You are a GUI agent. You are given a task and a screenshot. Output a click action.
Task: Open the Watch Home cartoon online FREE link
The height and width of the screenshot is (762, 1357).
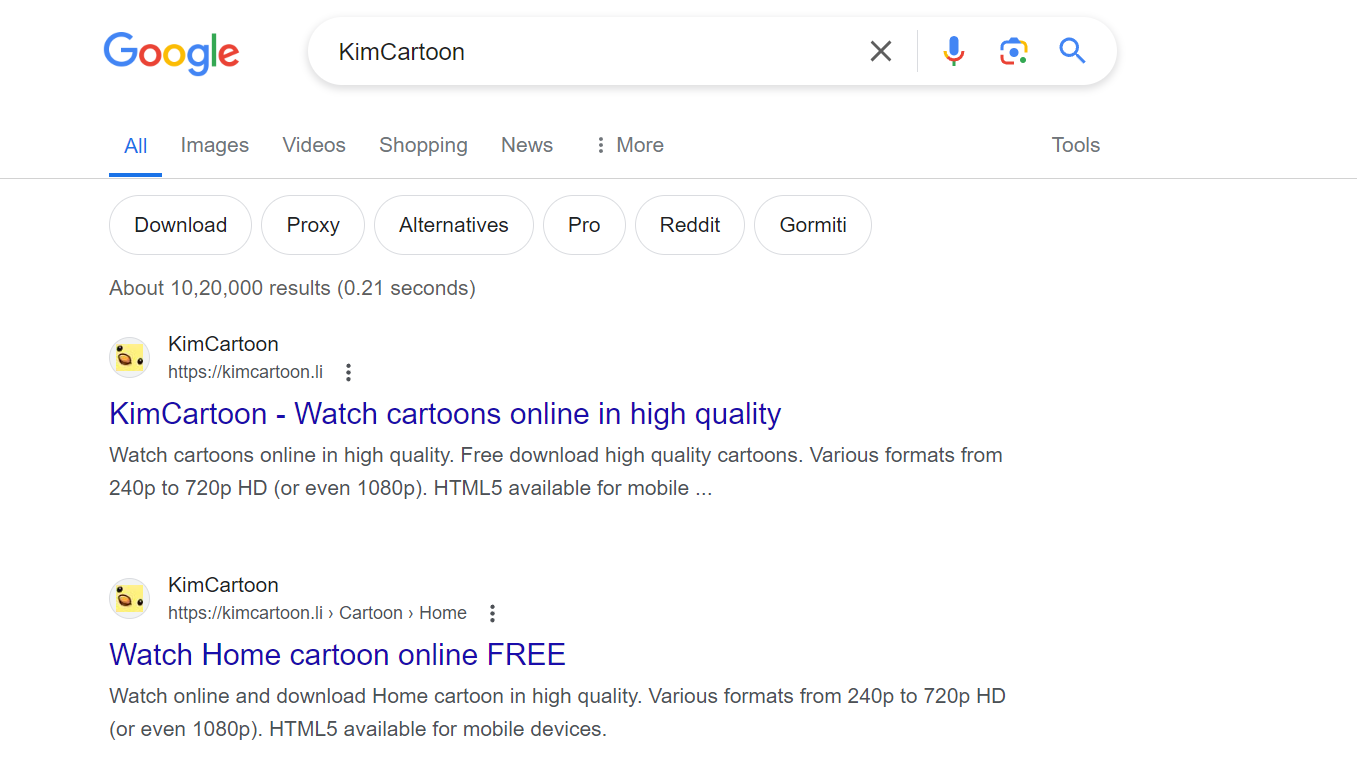[337, 654]
